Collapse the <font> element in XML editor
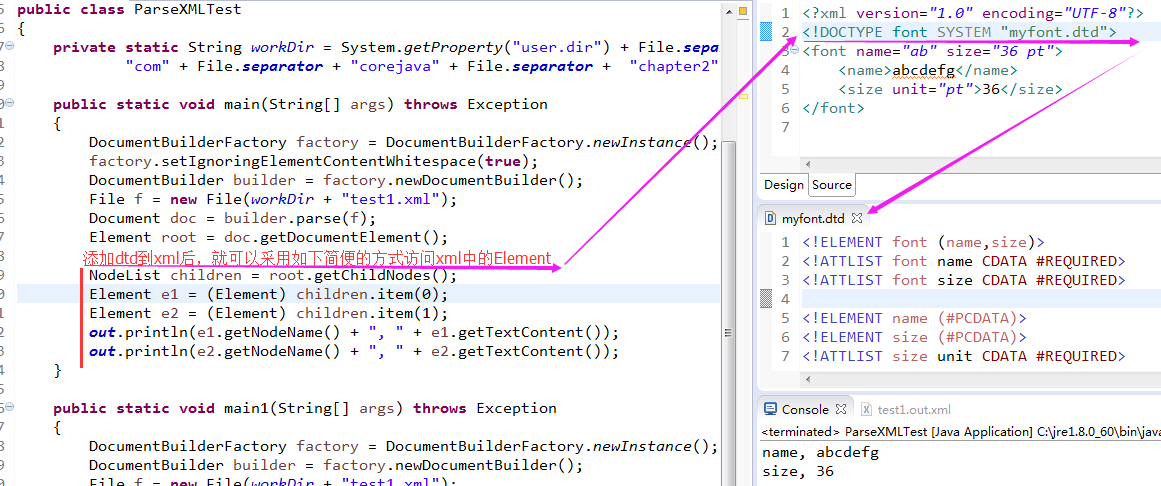Image resolution: width=1161 pixels, height=486 pixels. 794,51
